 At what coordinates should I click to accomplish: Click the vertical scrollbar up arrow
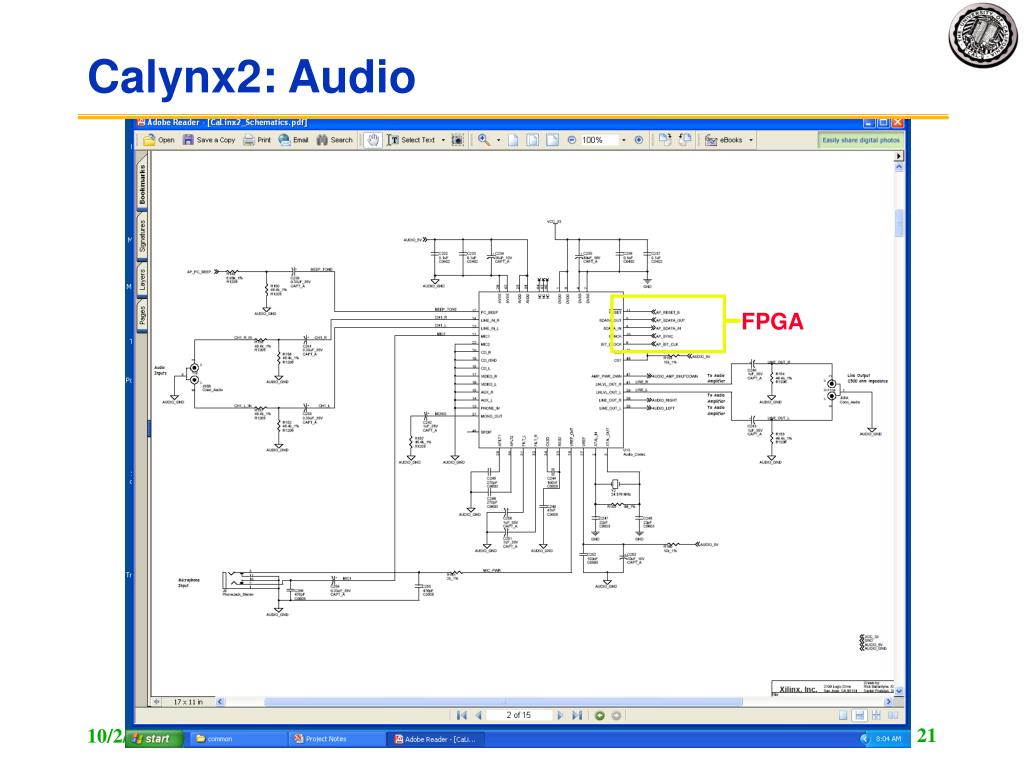899,167
